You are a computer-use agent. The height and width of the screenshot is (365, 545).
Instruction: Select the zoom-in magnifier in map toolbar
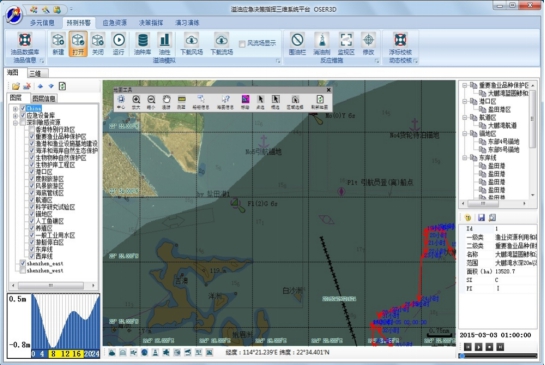click(136, 102)
